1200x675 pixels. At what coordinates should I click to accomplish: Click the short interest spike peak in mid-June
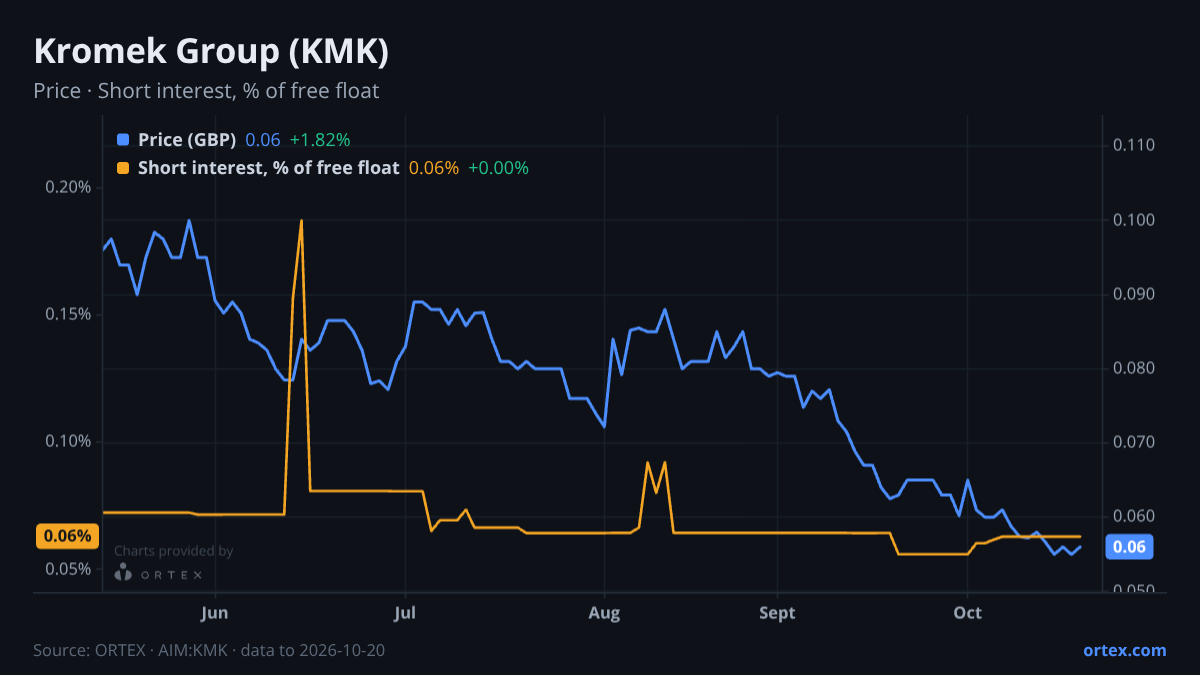click(x=301, y=221)
